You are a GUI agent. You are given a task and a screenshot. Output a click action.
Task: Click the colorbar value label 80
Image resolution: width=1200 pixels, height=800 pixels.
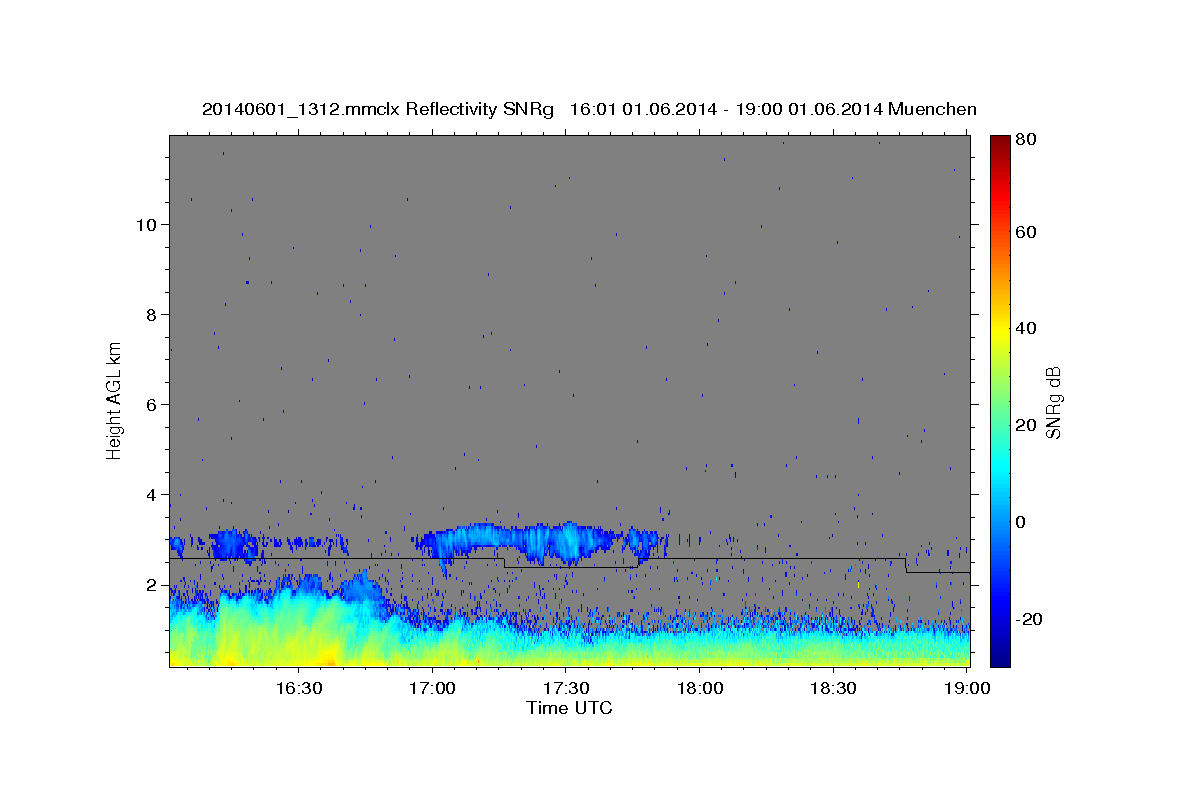click(x=1026, y=140)
